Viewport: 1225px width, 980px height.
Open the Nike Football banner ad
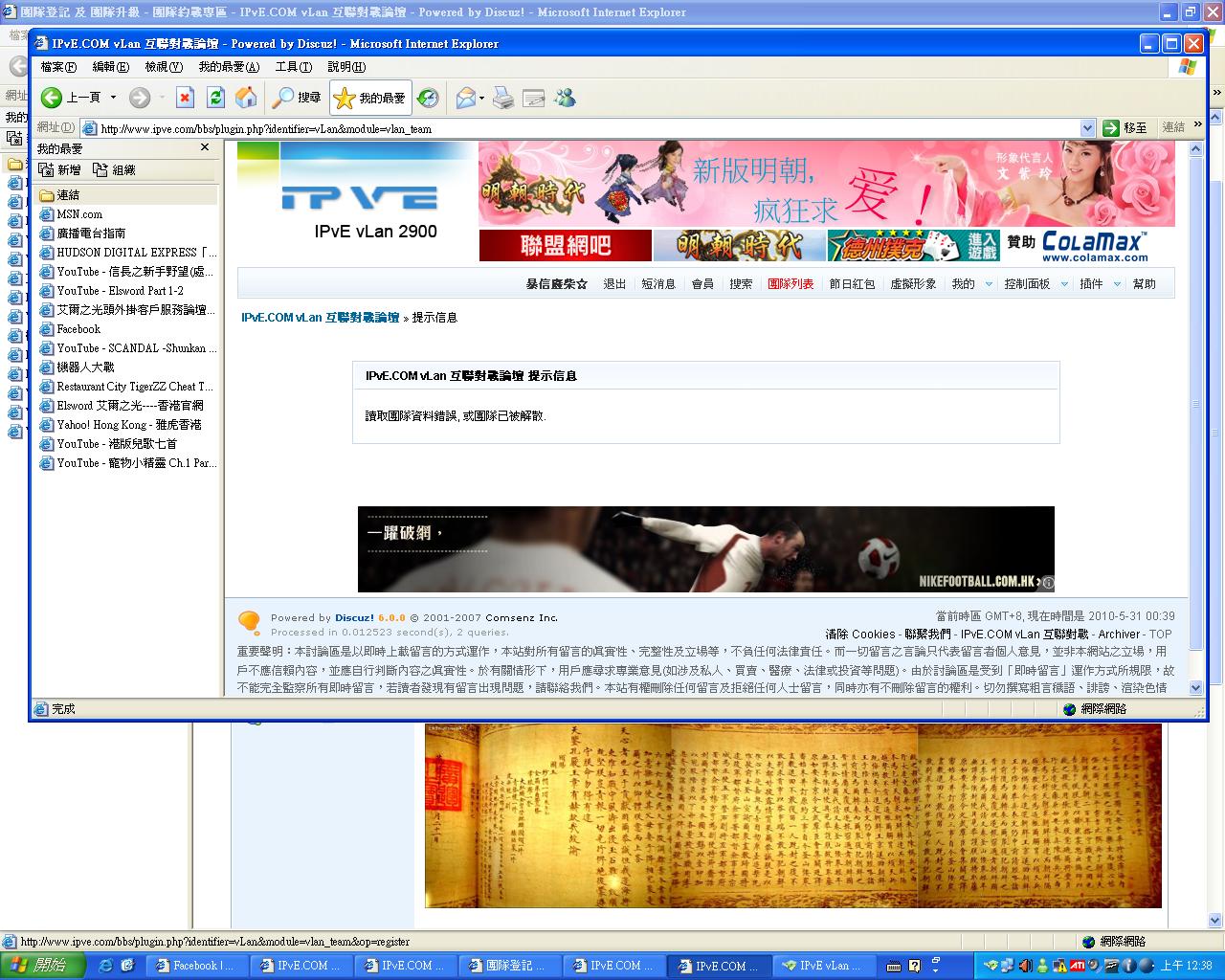click(x=706, y=549)
